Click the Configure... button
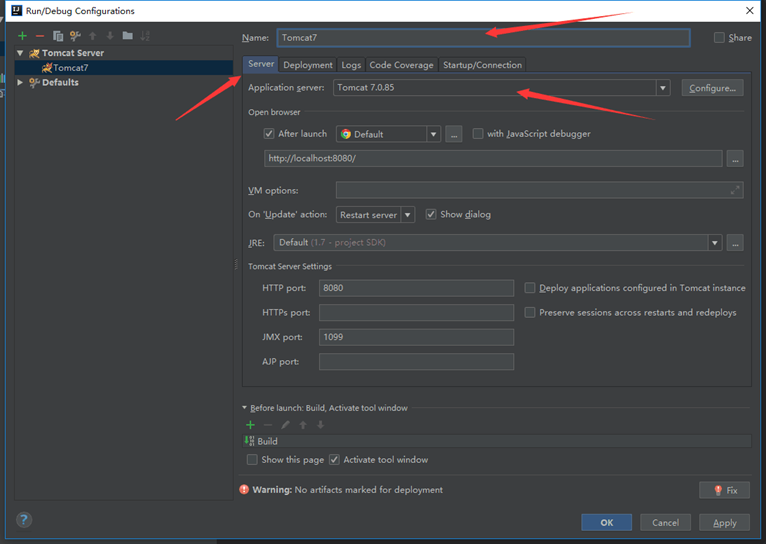 712,88
